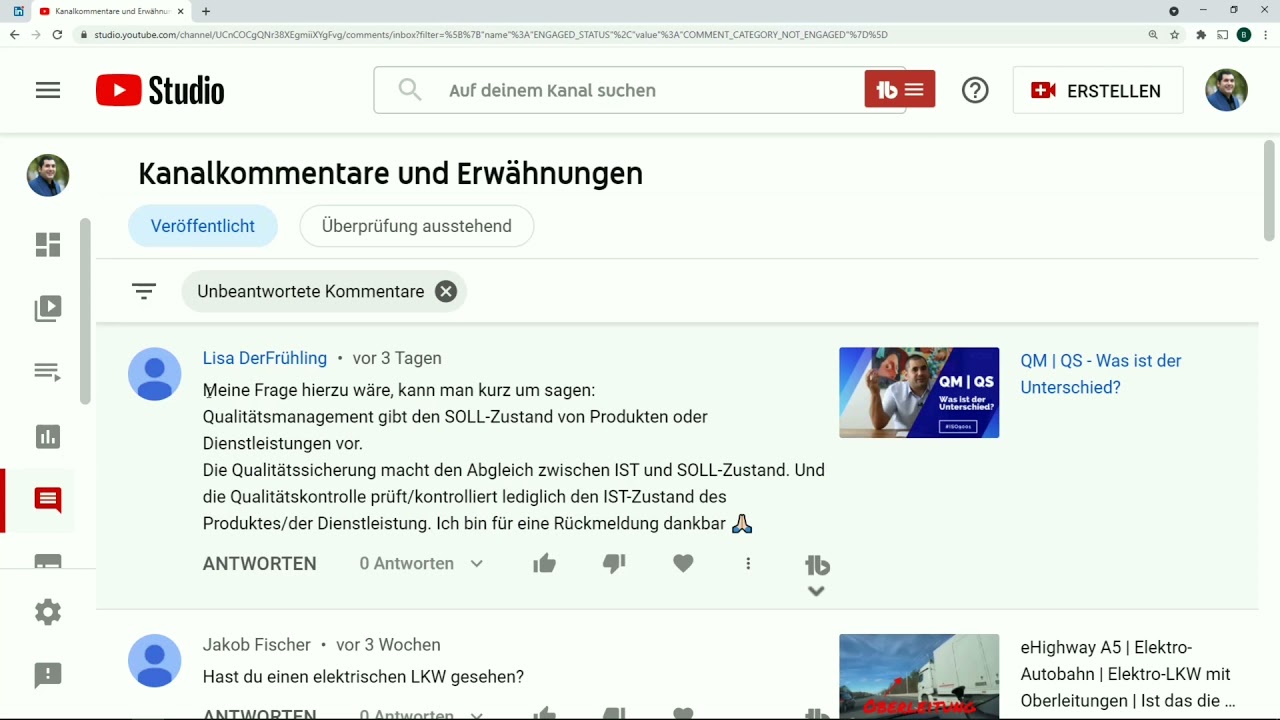Screen dimensions: 1280x720
Task: Open Settings gear in sidebar
Action: tap(48, 612)
